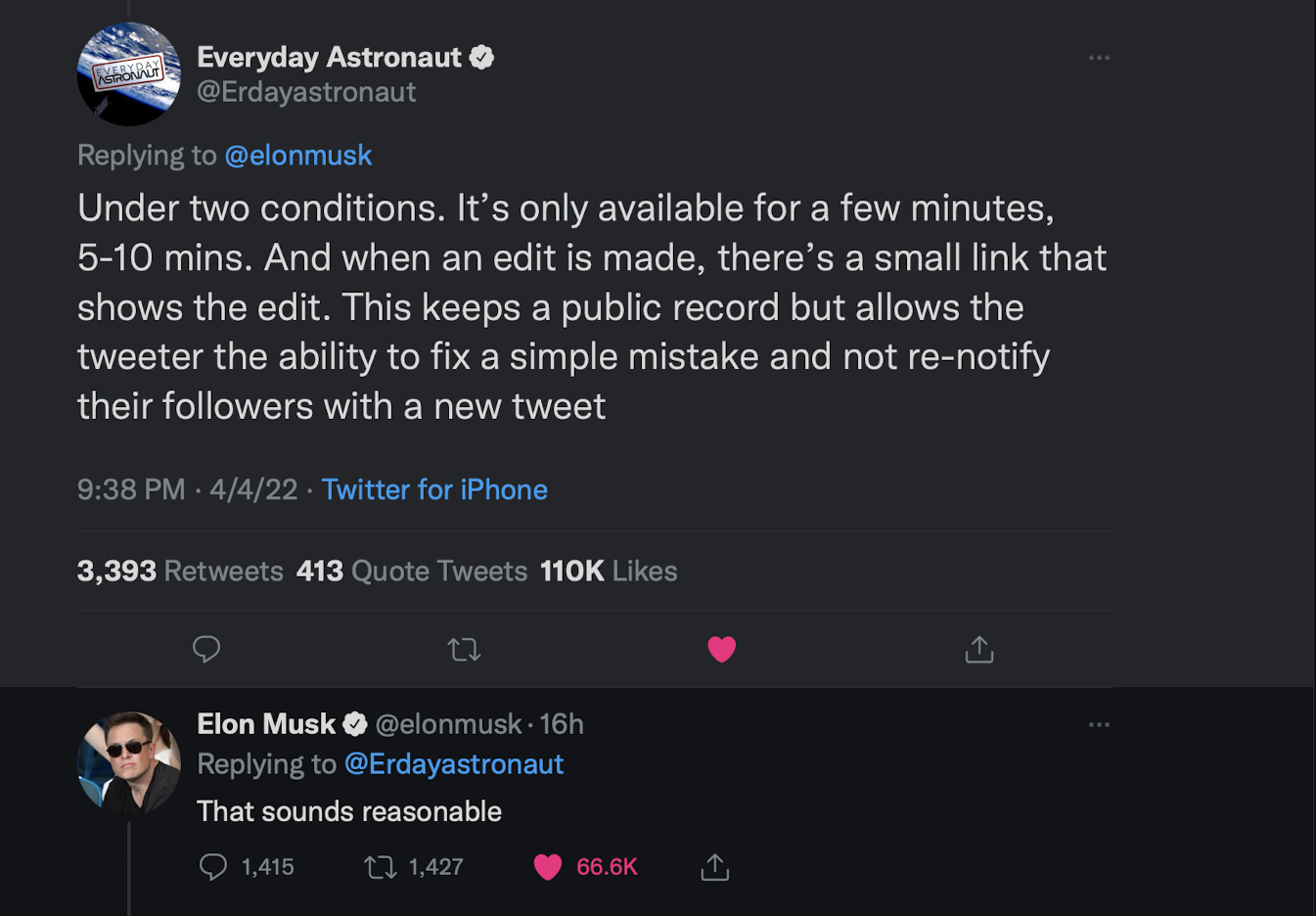Image resolution: width=1316 pixels, height=916 pixels.
Task: Unlike the Everyday Astronaut tweet
Action: (721, 649)
